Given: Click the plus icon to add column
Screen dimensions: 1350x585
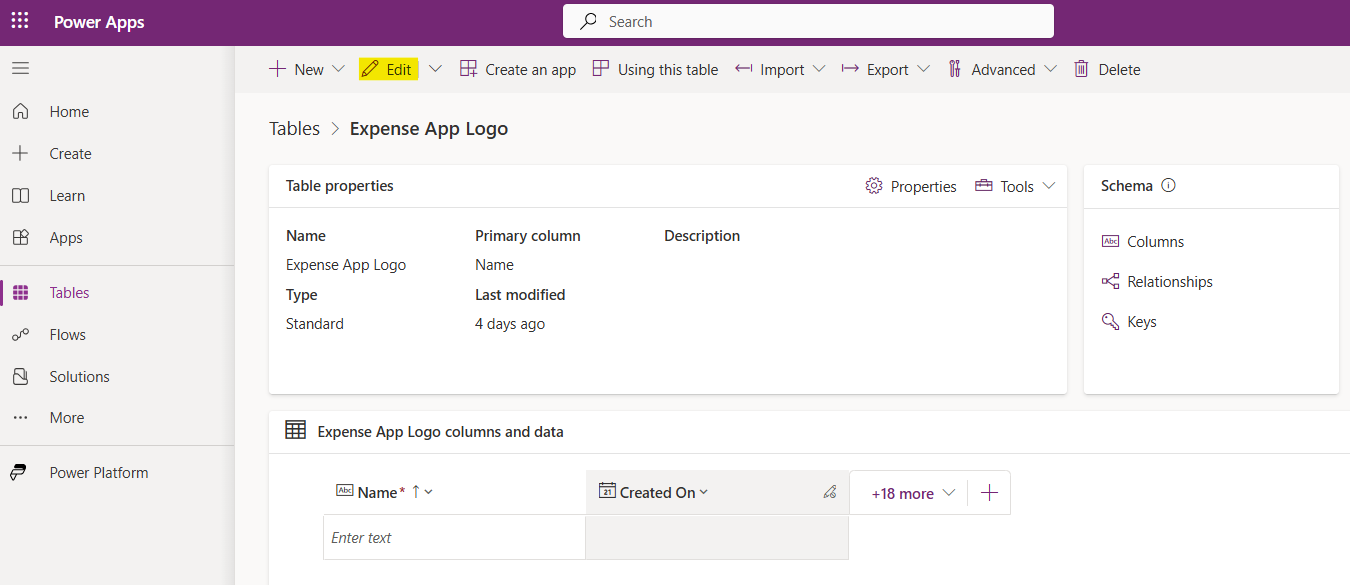Looking at the screenshot, I should point(989,493).
